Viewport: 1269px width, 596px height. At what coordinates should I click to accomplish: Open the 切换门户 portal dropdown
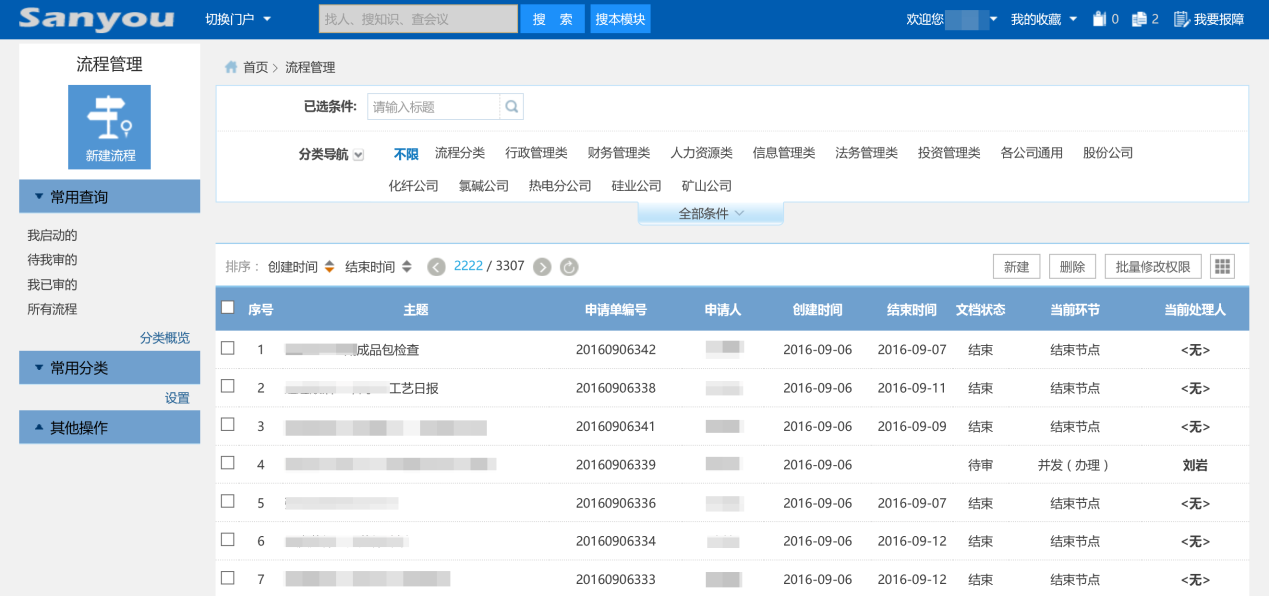(238, 19)
